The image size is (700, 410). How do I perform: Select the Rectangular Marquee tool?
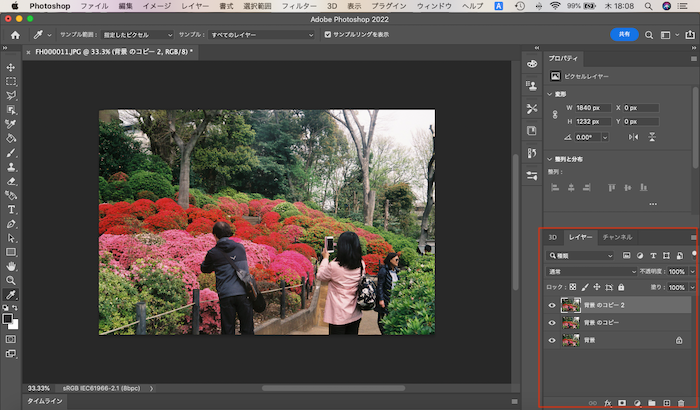click(11, 81)
